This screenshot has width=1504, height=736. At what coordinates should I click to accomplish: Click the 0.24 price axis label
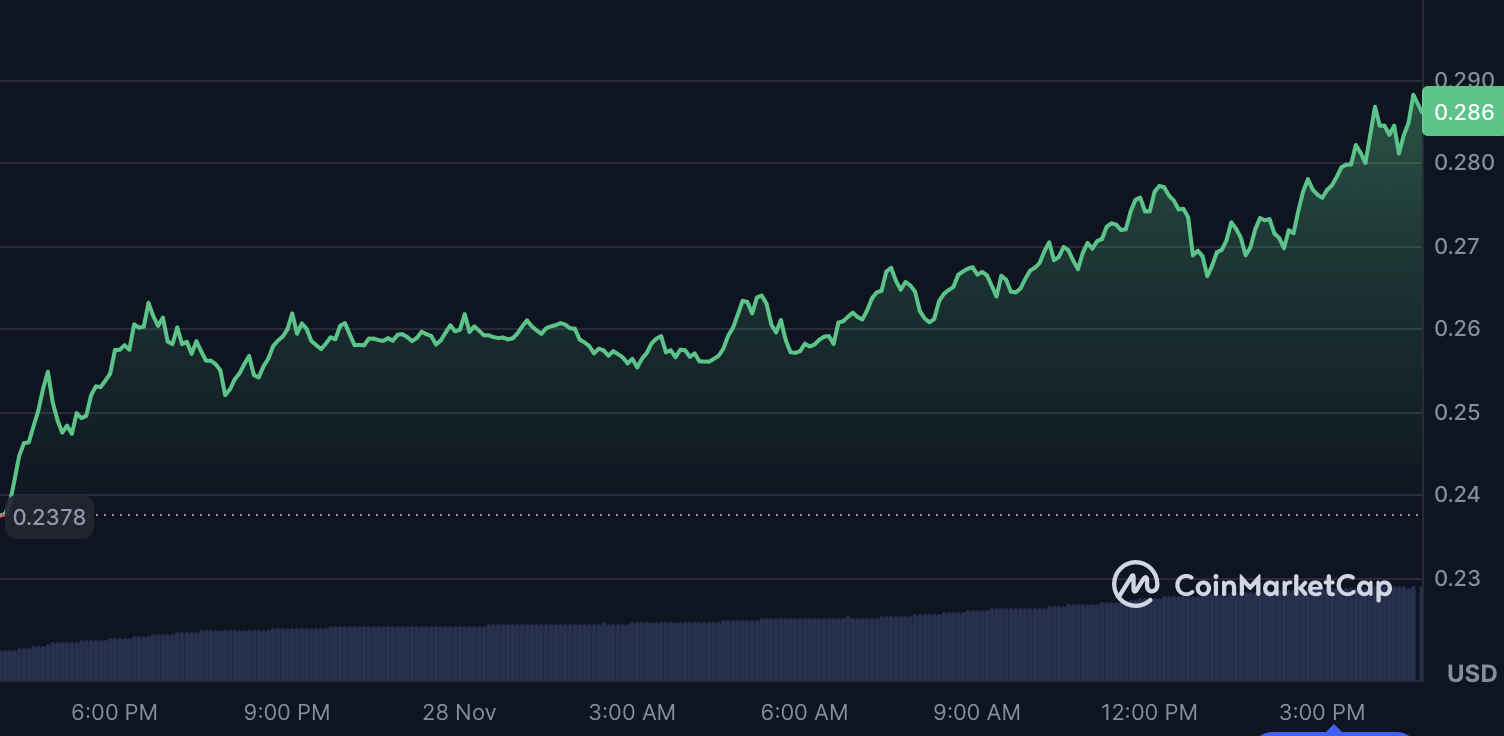click(x=1457, y=495)
